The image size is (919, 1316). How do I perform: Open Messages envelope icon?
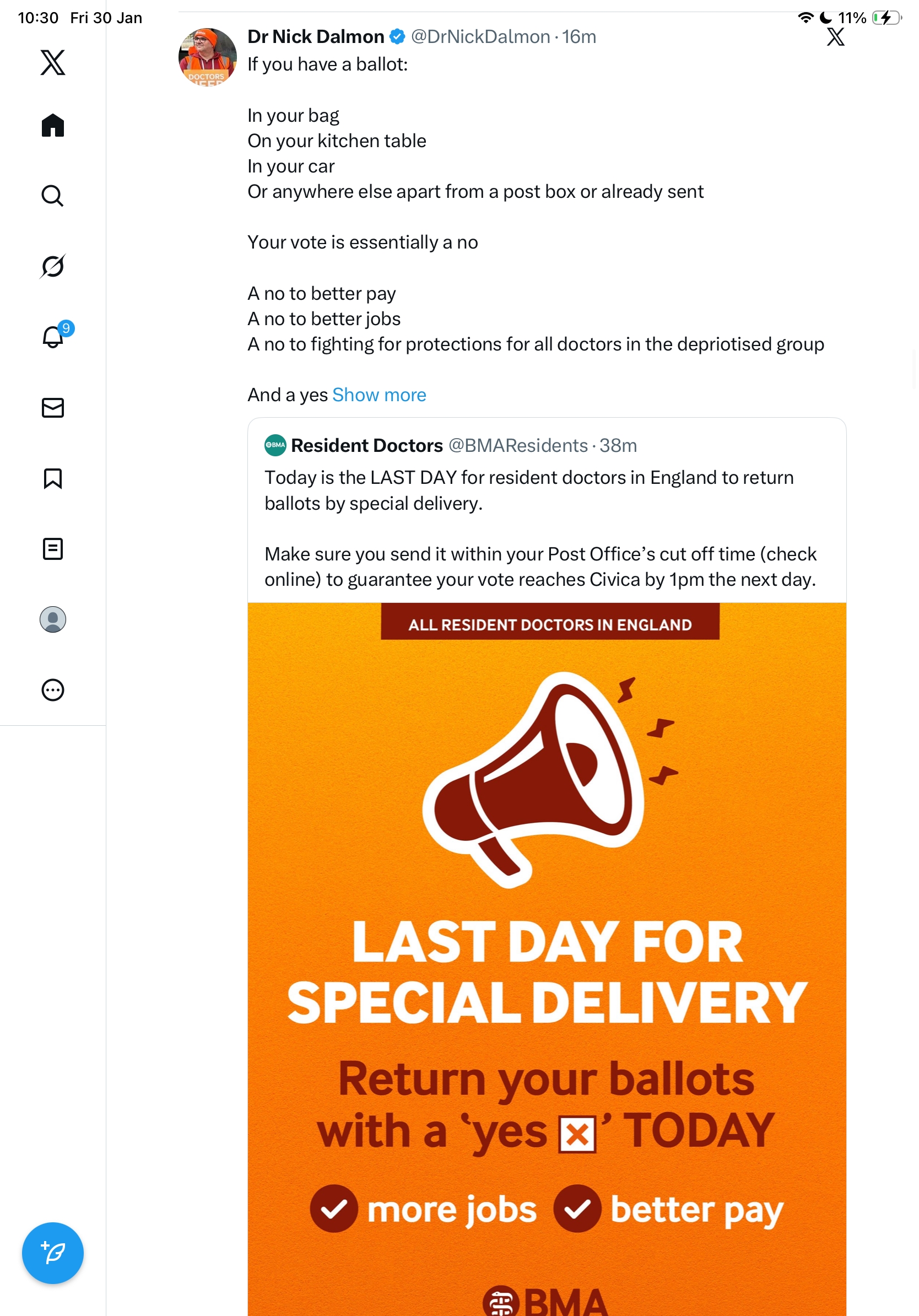click(x=53, y=407)
